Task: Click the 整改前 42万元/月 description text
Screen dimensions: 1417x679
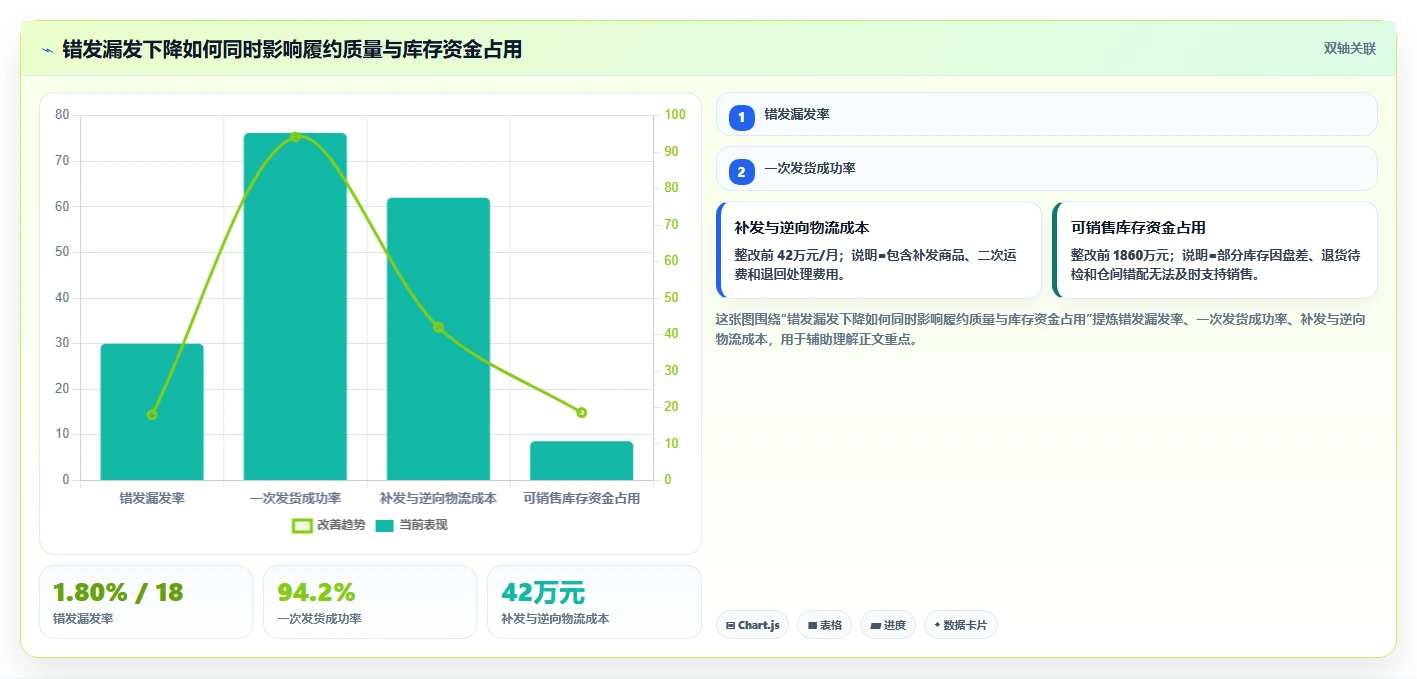Action: pyautogui.click(x=875, y=264)
